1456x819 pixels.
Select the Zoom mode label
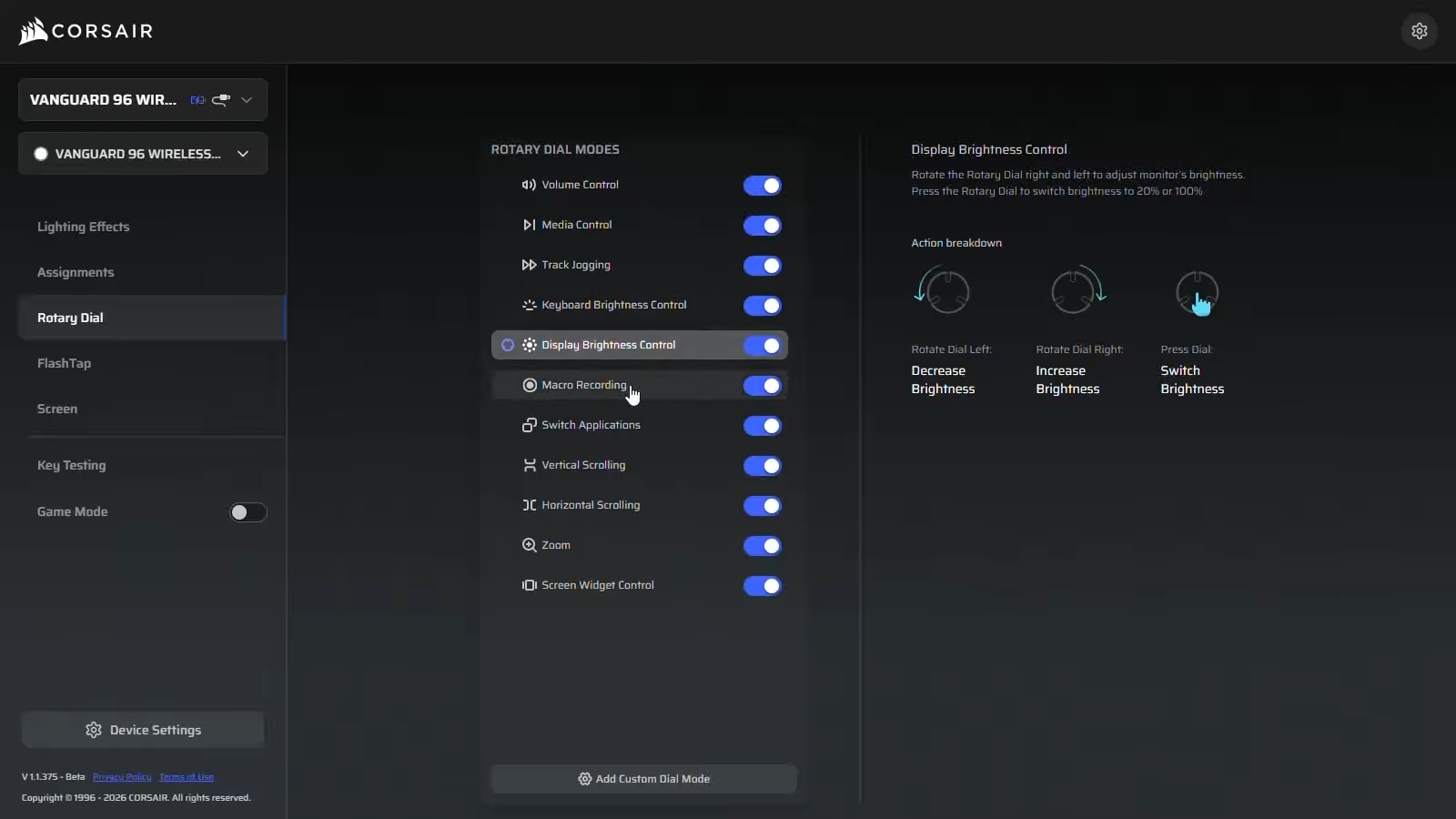(x=556, y=545)
